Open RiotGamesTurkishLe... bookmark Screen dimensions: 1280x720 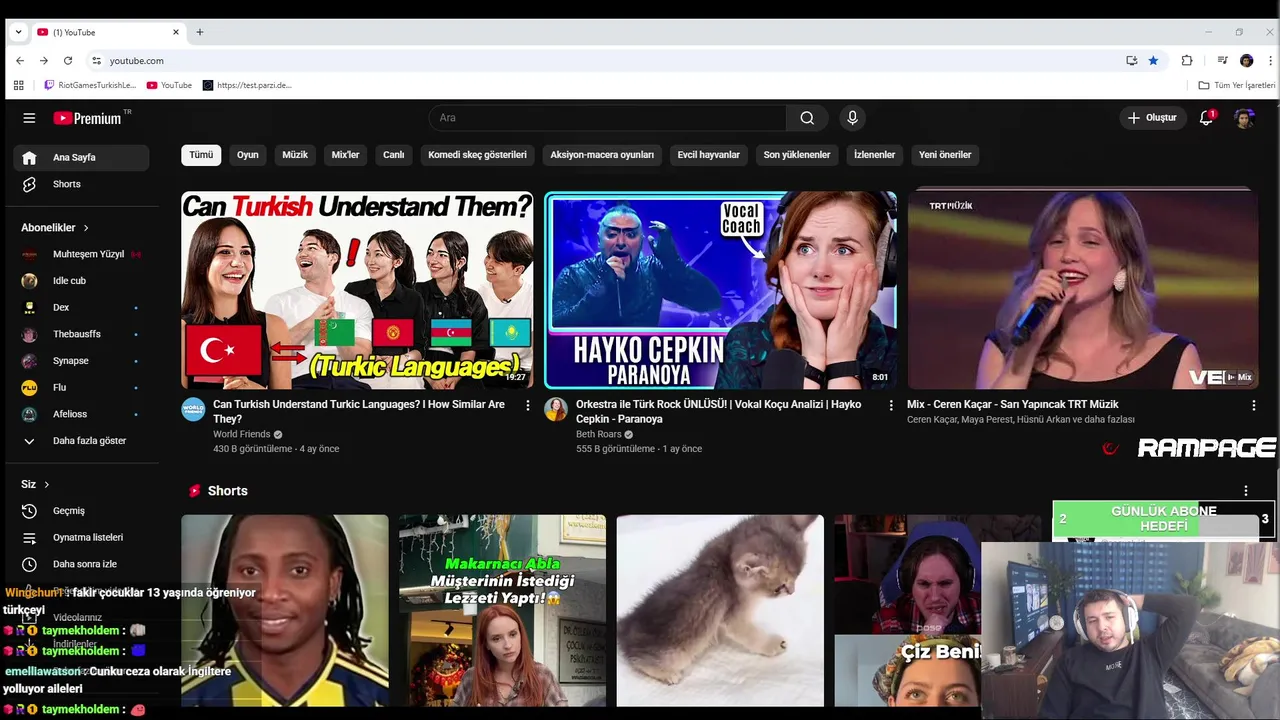[90, 85]
